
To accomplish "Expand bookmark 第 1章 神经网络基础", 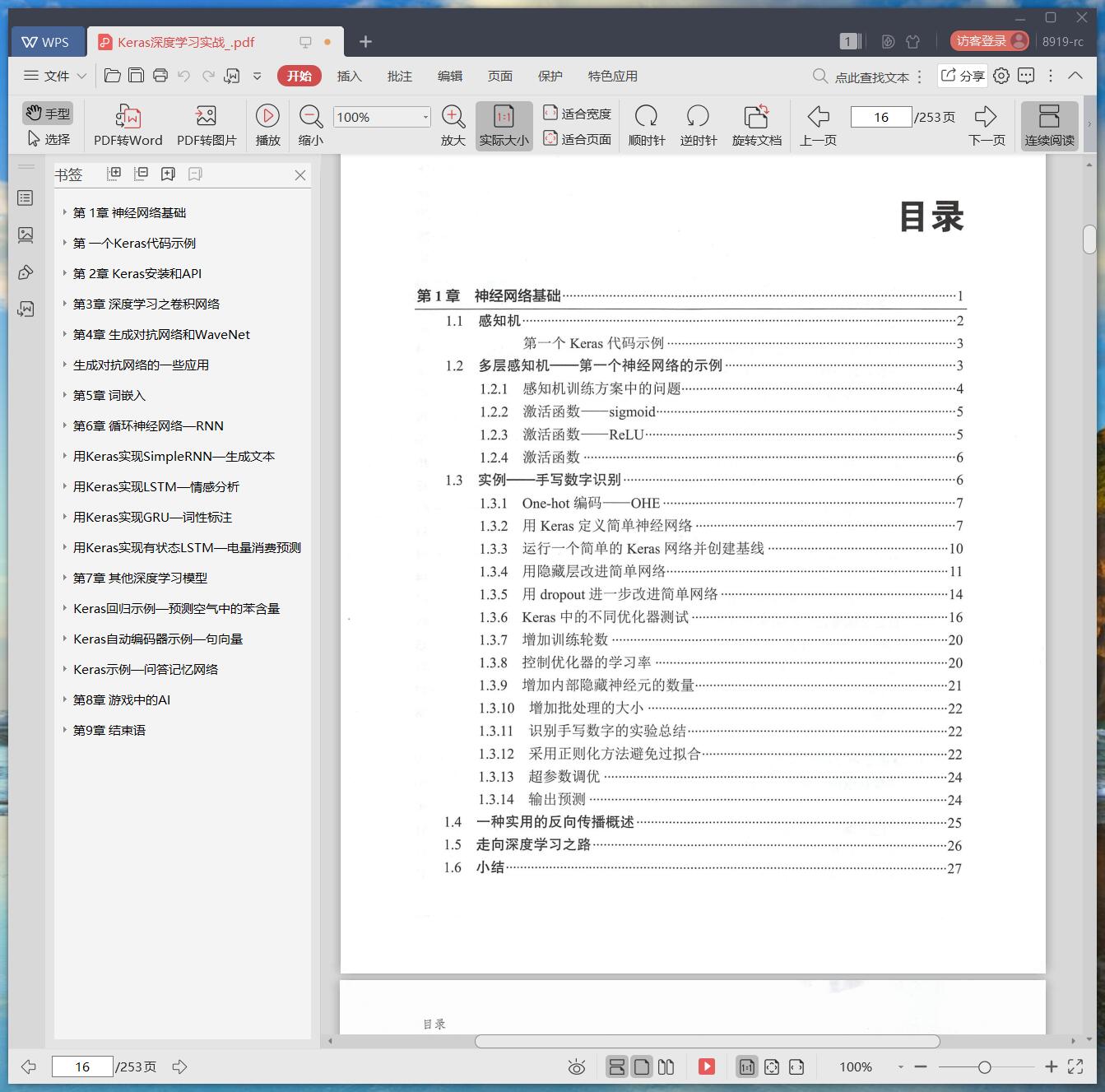I will (x=64, y=212).
